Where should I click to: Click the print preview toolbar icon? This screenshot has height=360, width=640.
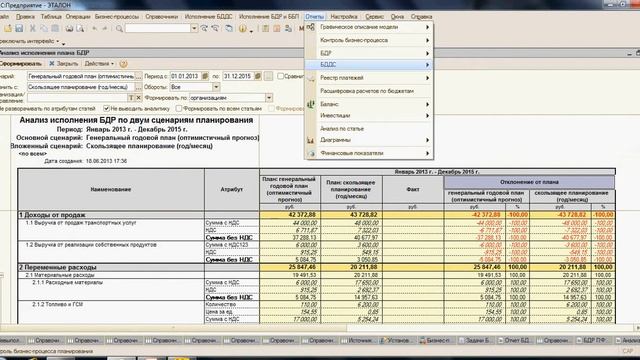click(x=80, y=29)
